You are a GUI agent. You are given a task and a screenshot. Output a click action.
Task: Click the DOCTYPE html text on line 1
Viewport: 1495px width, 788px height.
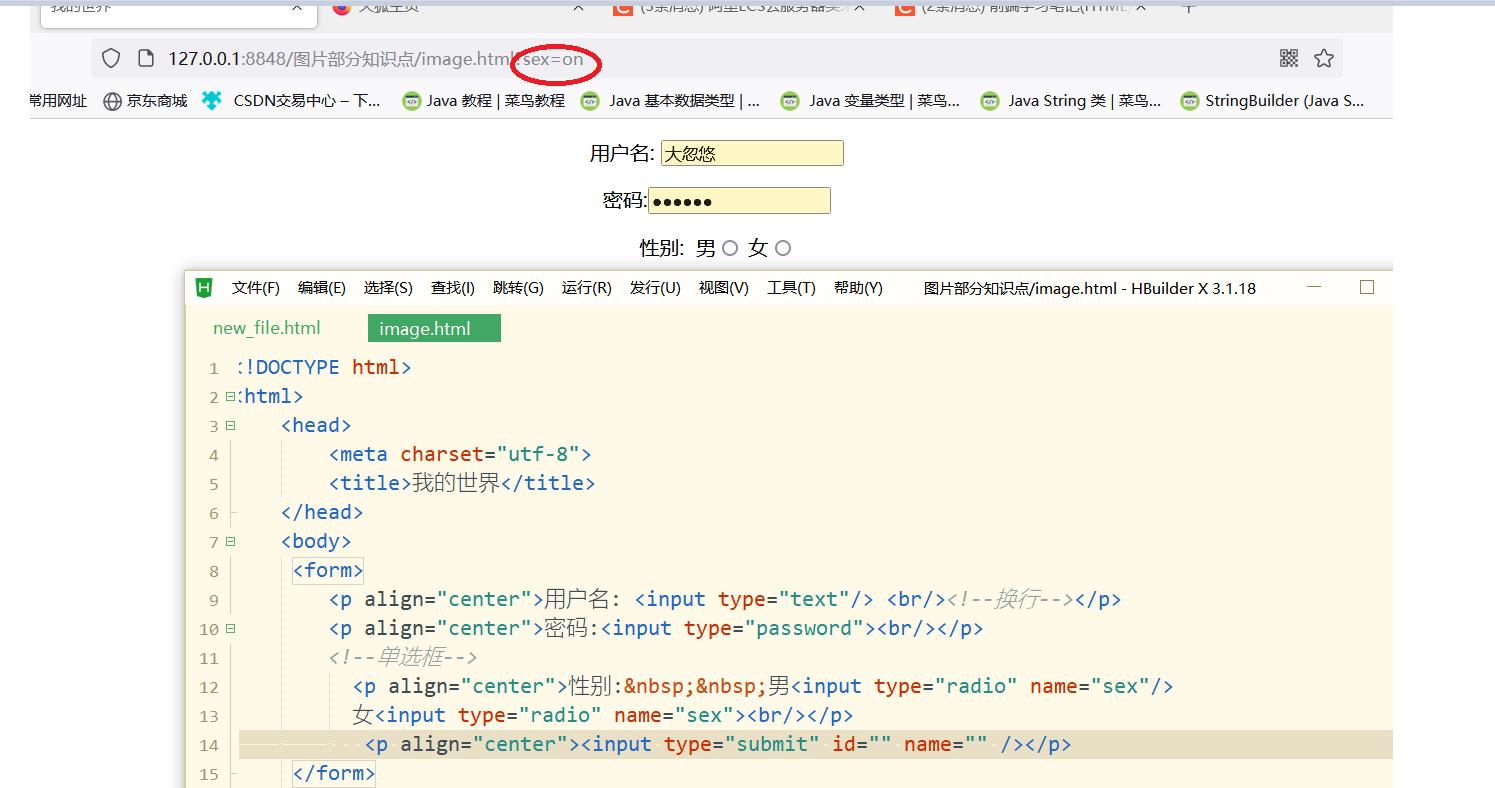[325, 367]
